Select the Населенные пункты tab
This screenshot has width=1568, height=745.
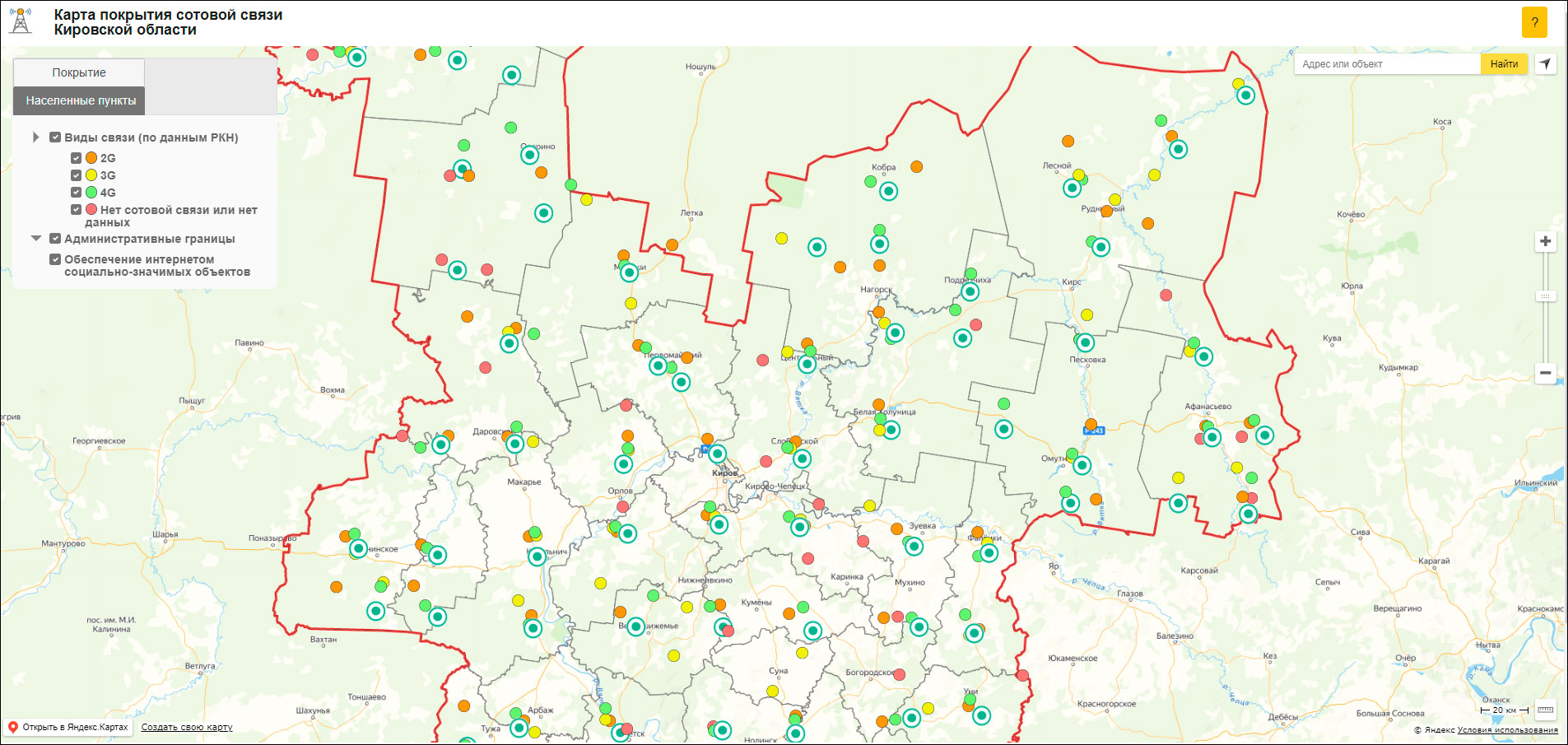(x=81, y=100)
